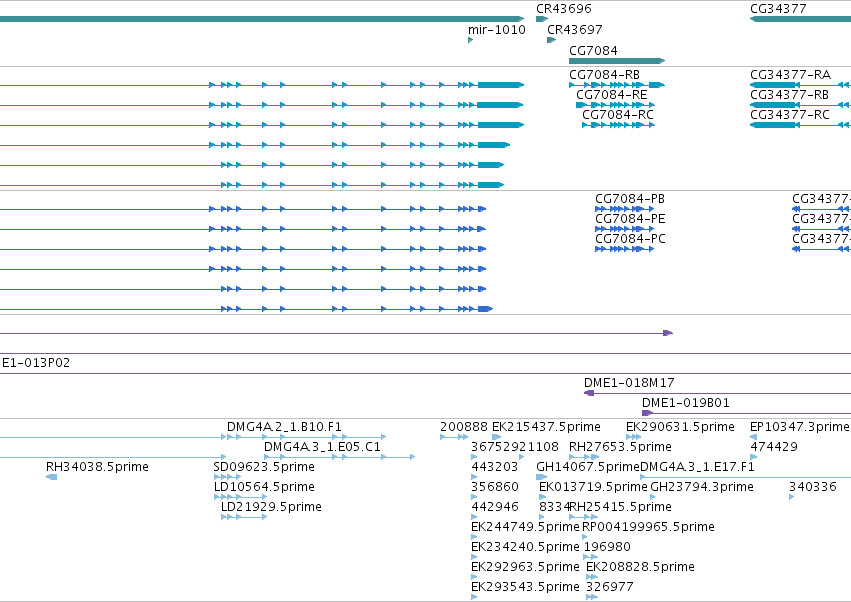Select the RH27653.5prime EST label
Viewport: 851px width, 602px height.
(620, 447)
